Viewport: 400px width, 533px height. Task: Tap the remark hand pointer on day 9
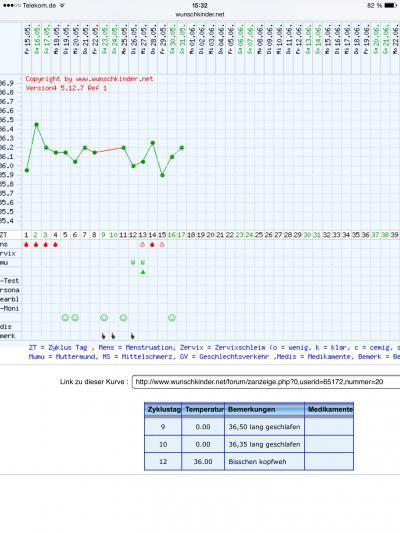pyautogui.click(x=104, y=336)
